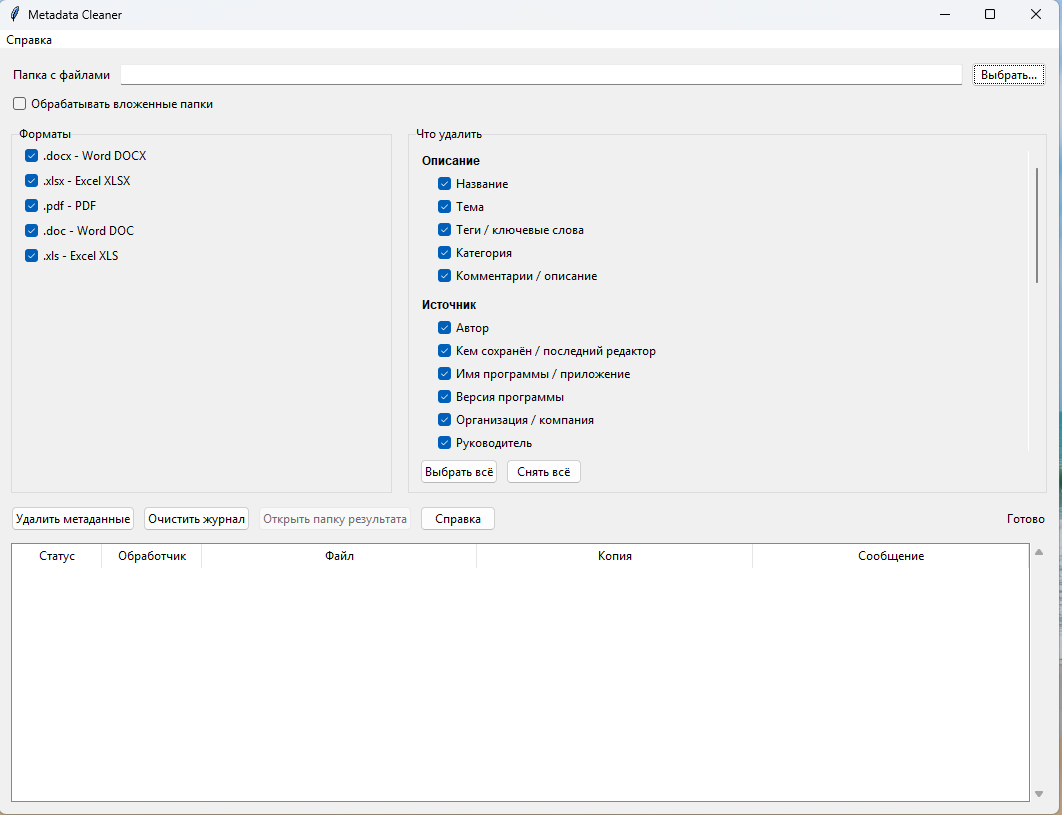The image size is (1062, 815).
Task: Uncheck "Теги / ключевые слова"
Action: pos(444,229)
